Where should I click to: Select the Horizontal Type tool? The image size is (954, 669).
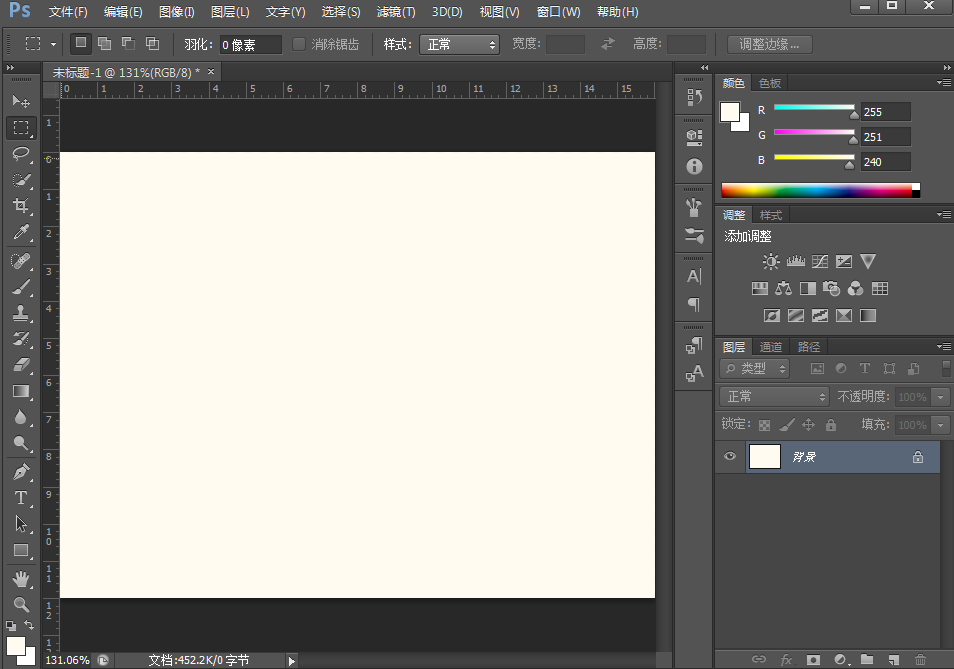(21, 498)
